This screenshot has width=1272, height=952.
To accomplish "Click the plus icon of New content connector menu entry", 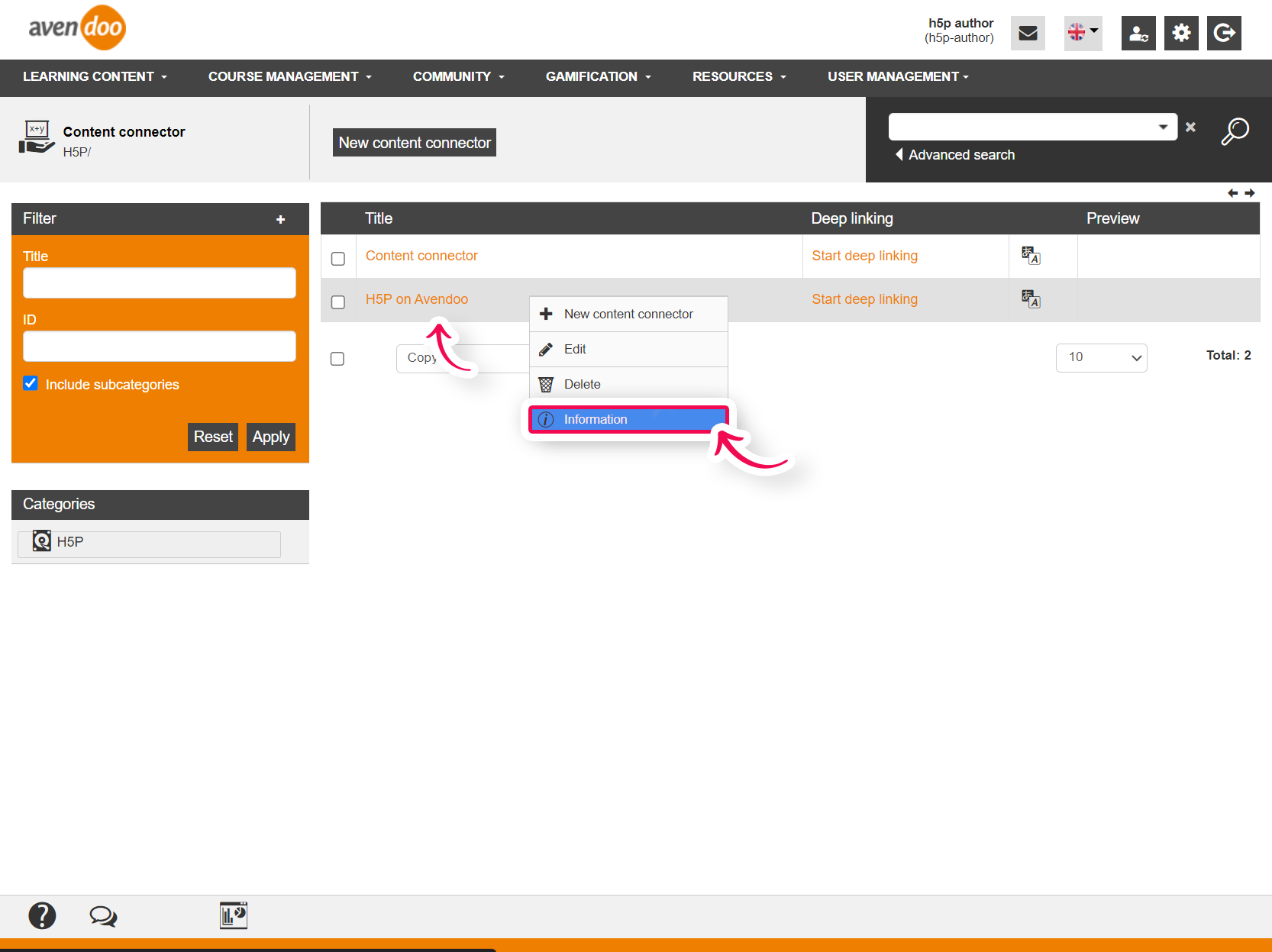I will 546,314.
